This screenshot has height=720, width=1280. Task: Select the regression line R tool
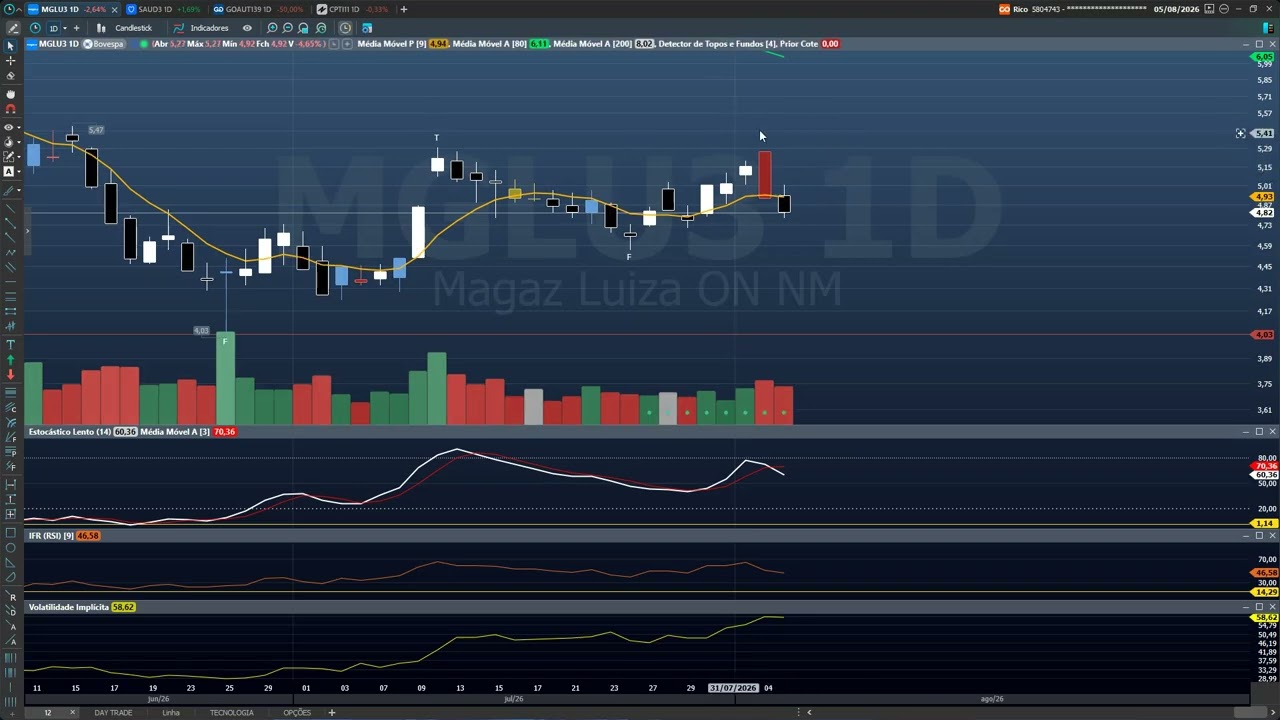12,597
